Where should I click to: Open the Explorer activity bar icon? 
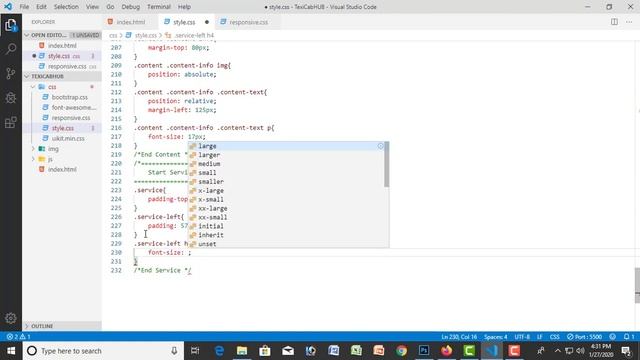[x=11, y=25]
